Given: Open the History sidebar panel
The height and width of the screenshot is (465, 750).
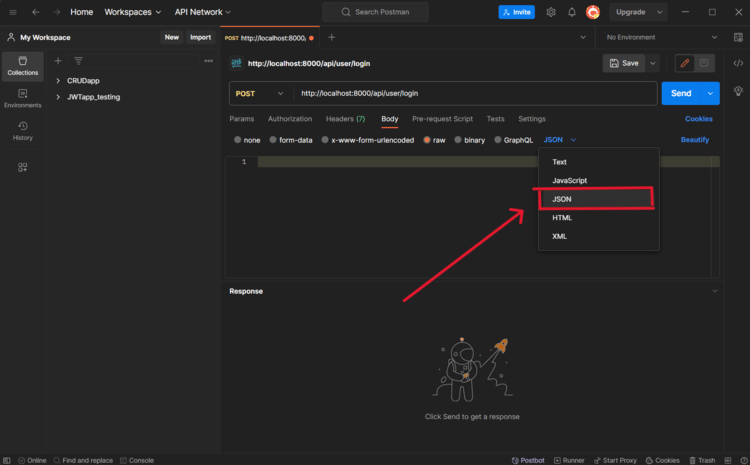Looking at the screenshot, I should point(22,131).
